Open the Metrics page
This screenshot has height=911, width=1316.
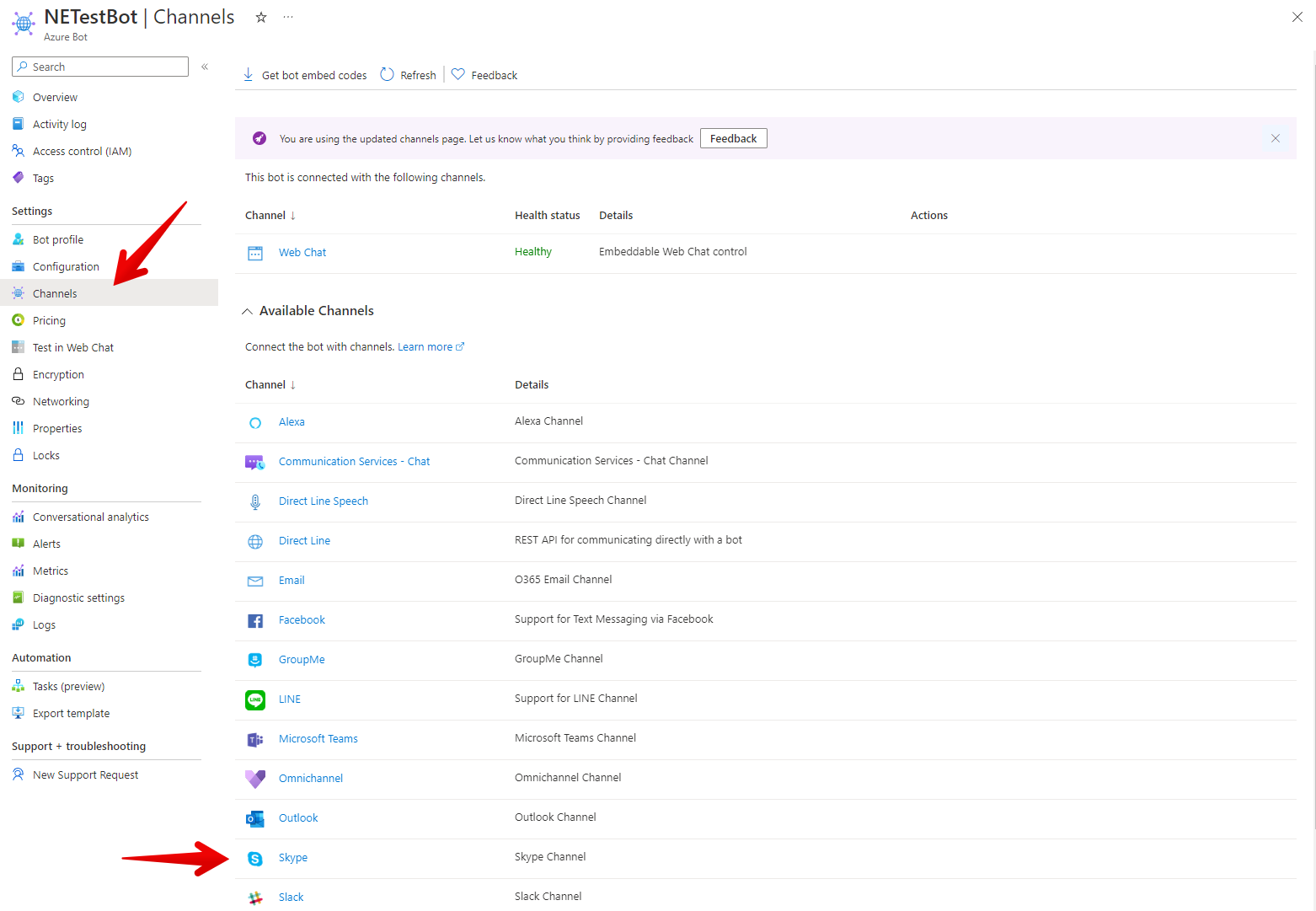coord(51,571)
